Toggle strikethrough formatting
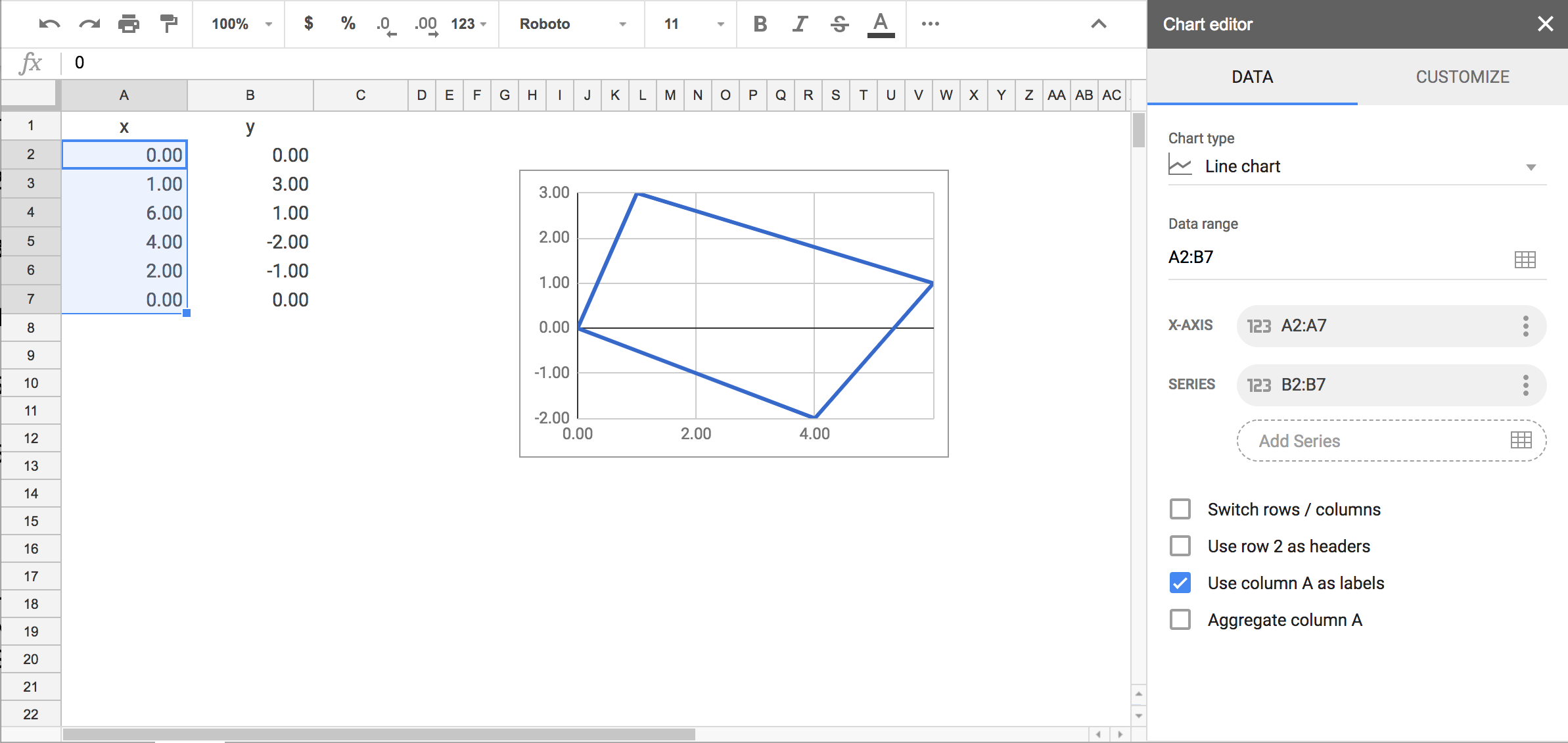The height and width of the screenshot is (743, 1568). (x=839, y=24)
